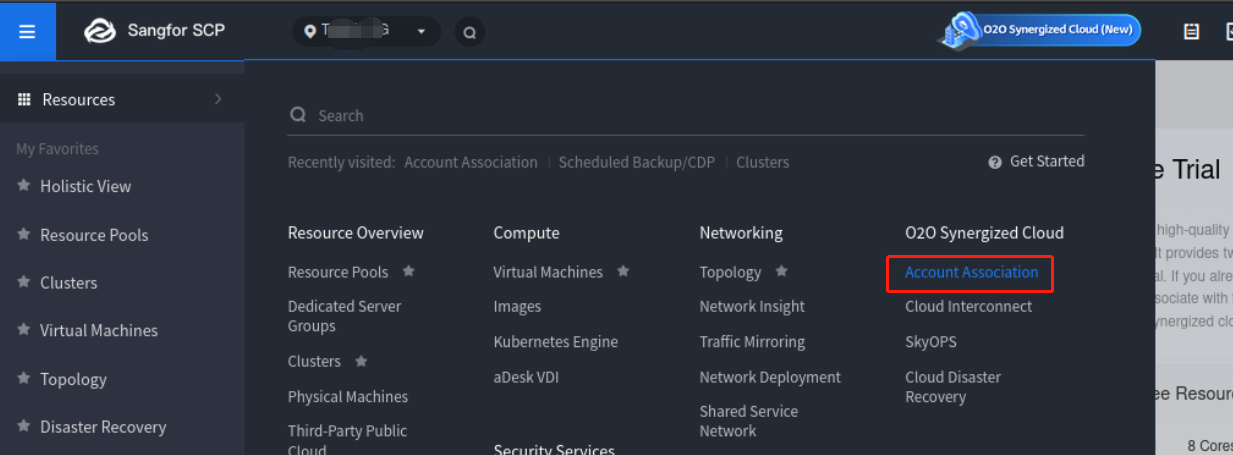The width and height of the screenshot is (1233, 455).
Task: Click the Security Services heading
Action: (x=554, y=450)
